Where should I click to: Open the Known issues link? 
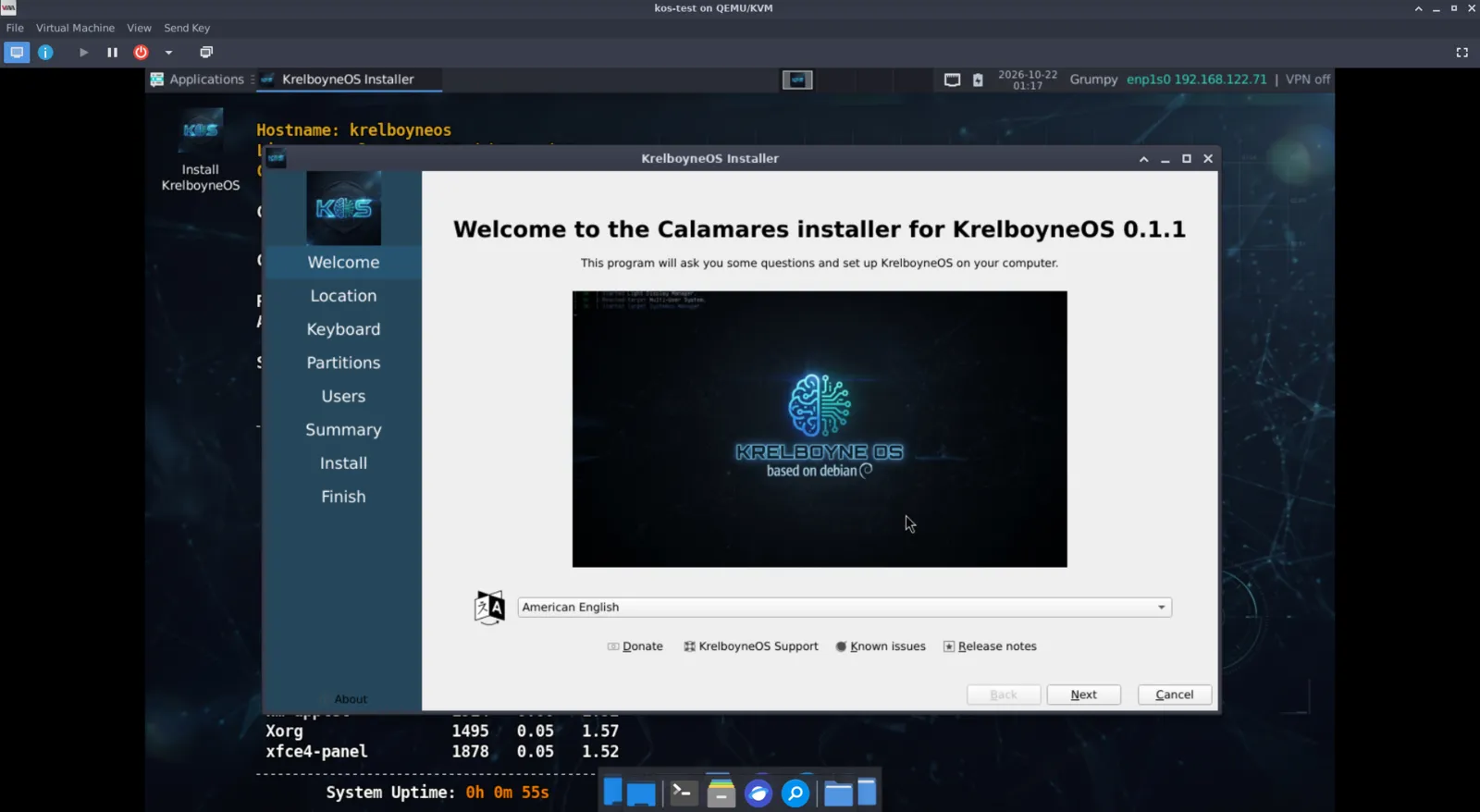(881, 646)
